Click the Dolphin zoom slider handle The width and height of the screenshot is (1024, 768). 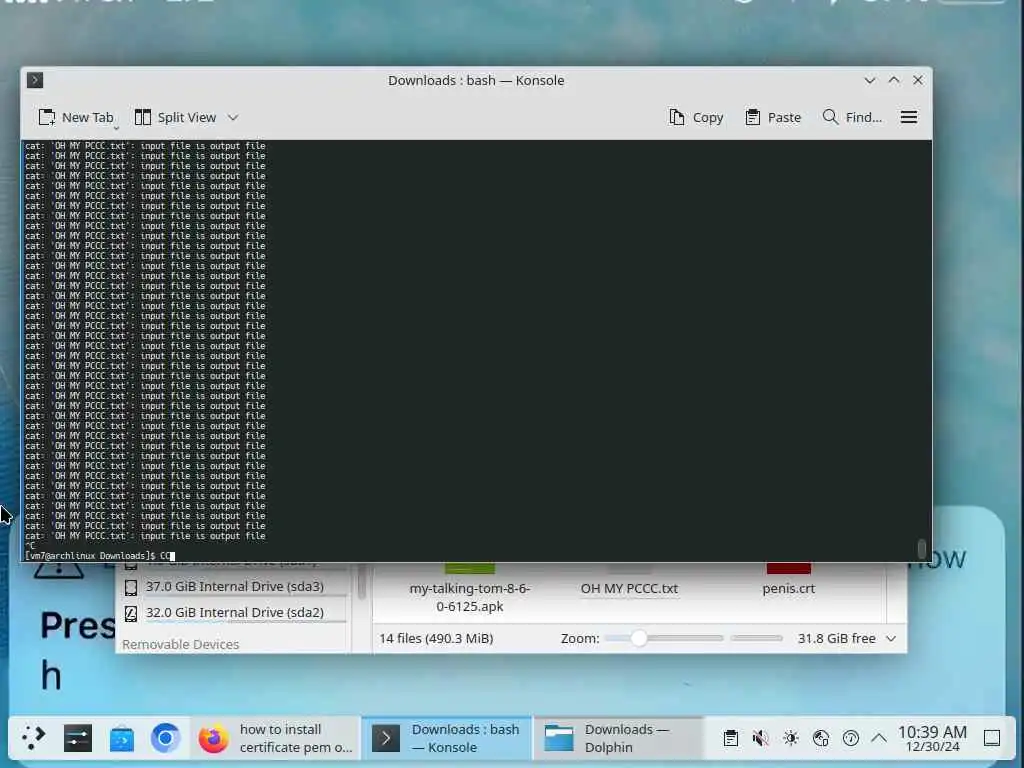click(x=639, y=638)
